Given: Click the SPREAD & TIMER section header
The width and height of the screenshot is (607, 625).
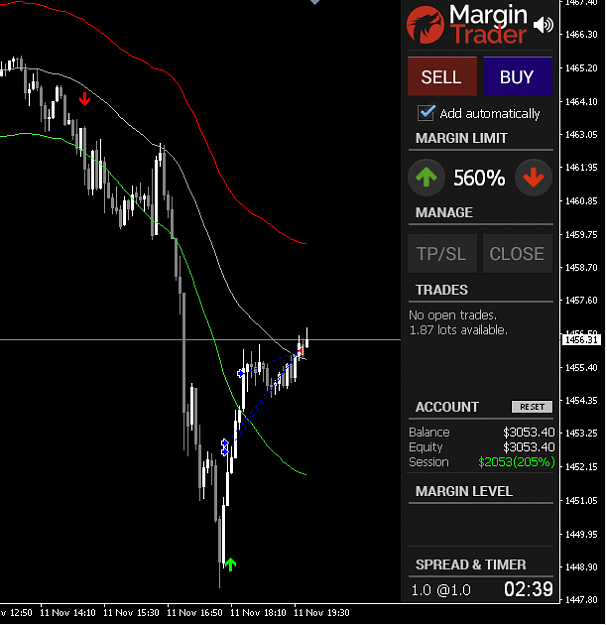Looking at the screenshot, I should (471, 564).
